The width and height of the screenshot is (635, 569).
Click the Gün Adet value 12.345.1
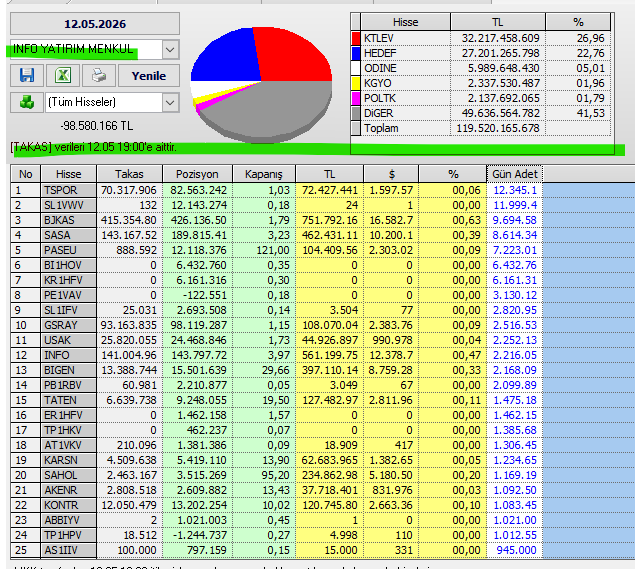[x=515, y=190]
